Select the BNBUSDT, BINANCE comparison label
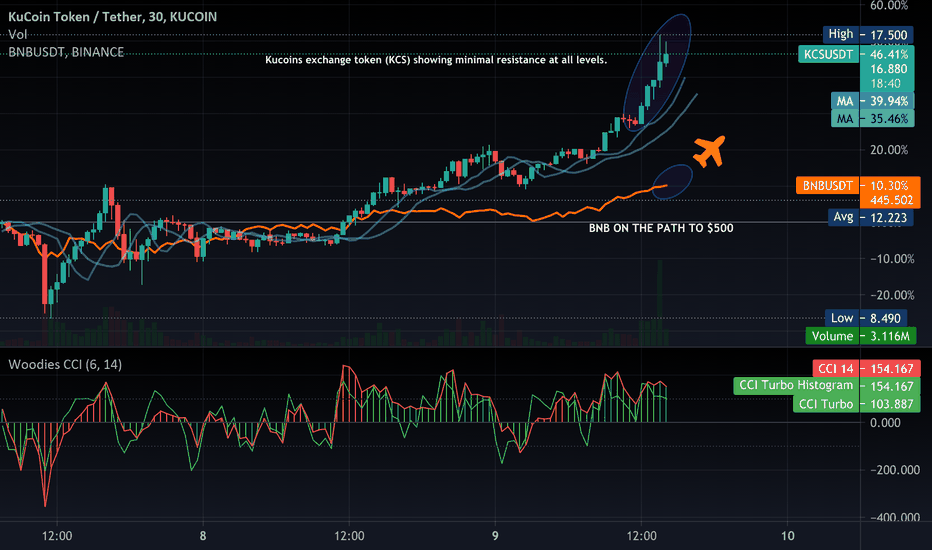 tap(66, 52)
